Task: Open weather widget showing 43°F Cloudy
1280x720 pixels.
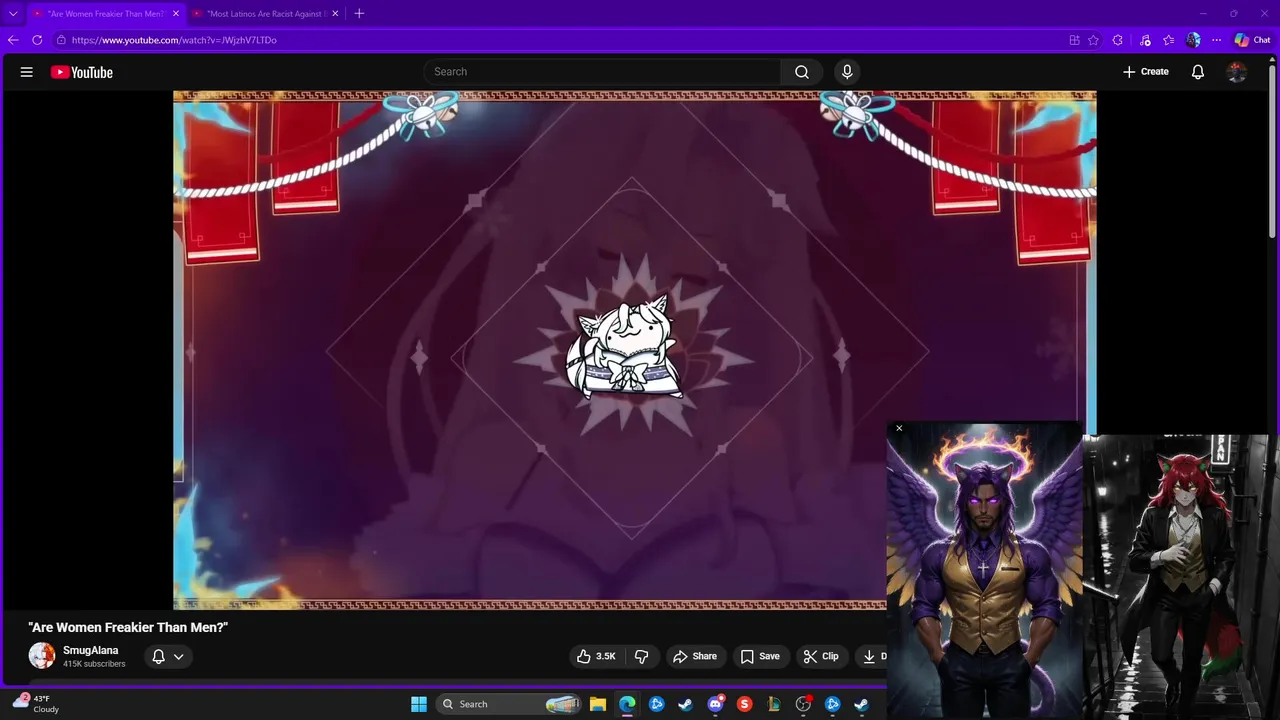Action: tap(36, 704)
